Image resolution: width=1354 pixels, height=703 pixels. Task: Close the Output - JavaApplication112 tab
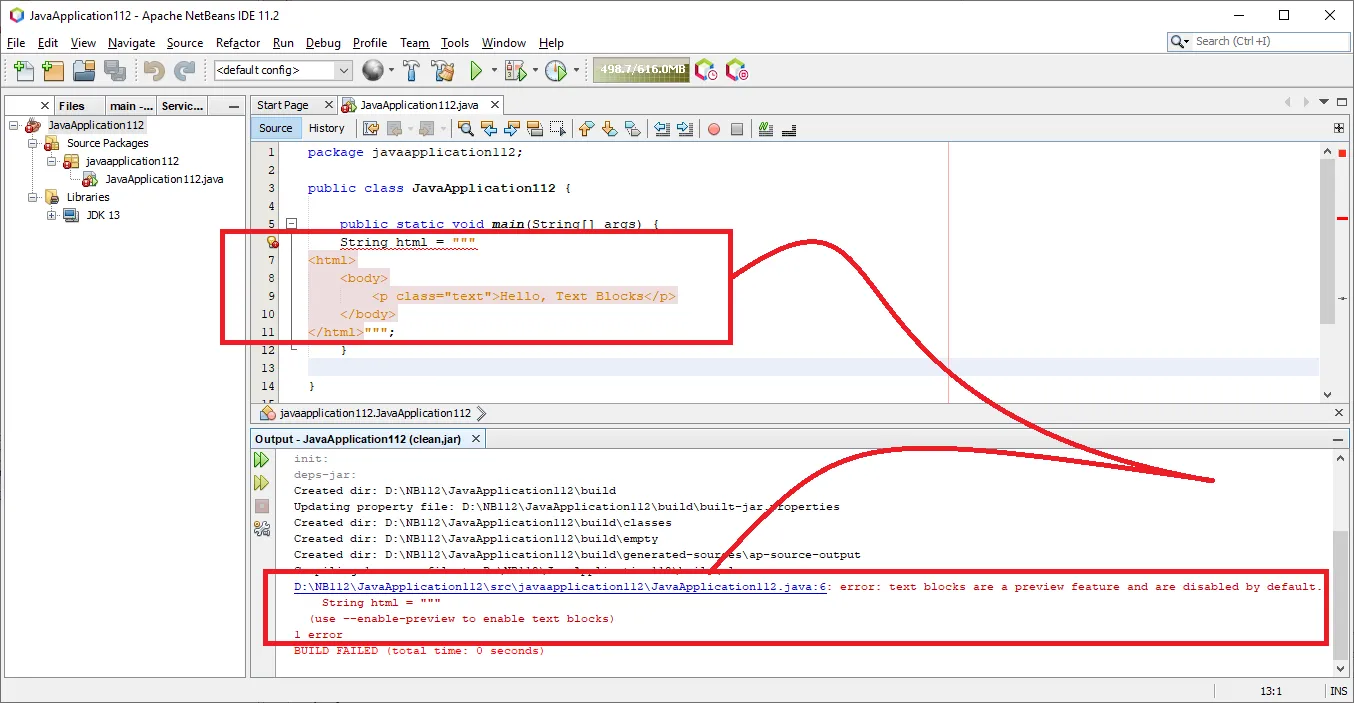click(x=476, y=439)
